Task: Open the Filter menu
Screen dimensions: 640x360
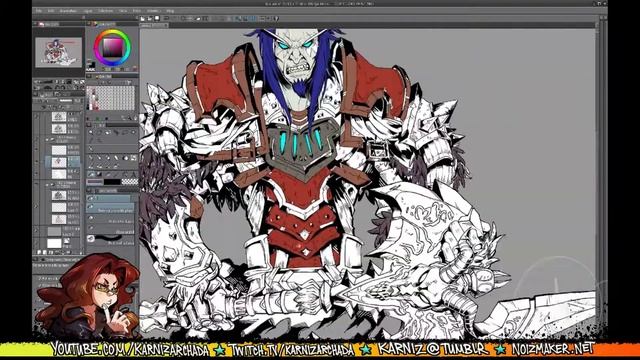Action: point(137,11)
